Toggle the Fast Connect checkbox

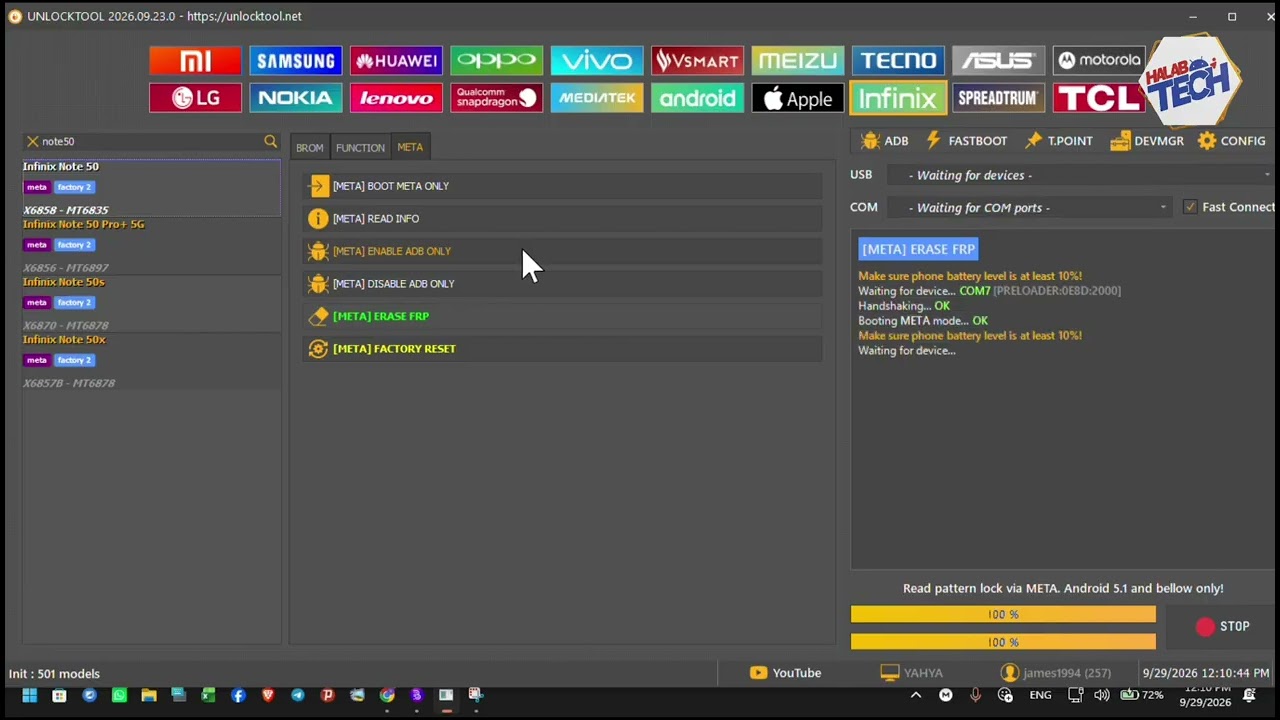tap(1189, 207)
